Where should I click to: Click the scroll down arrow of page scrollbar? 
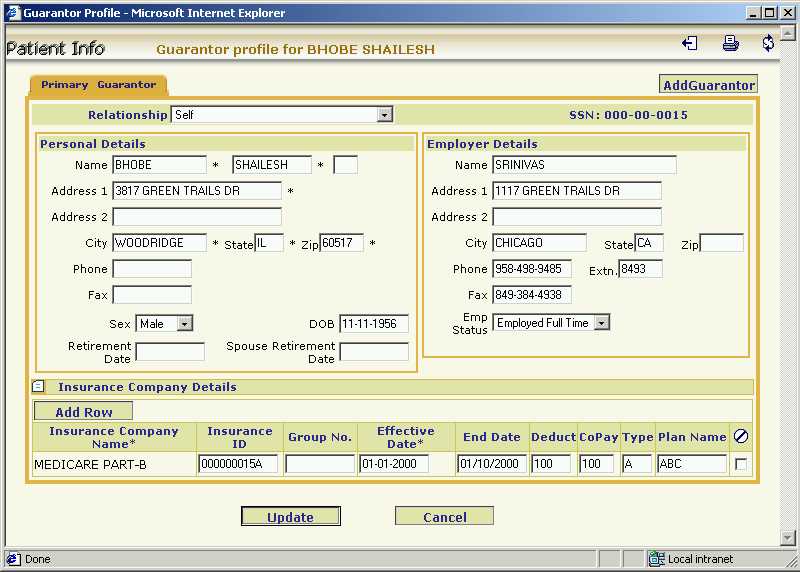point(788,537)
